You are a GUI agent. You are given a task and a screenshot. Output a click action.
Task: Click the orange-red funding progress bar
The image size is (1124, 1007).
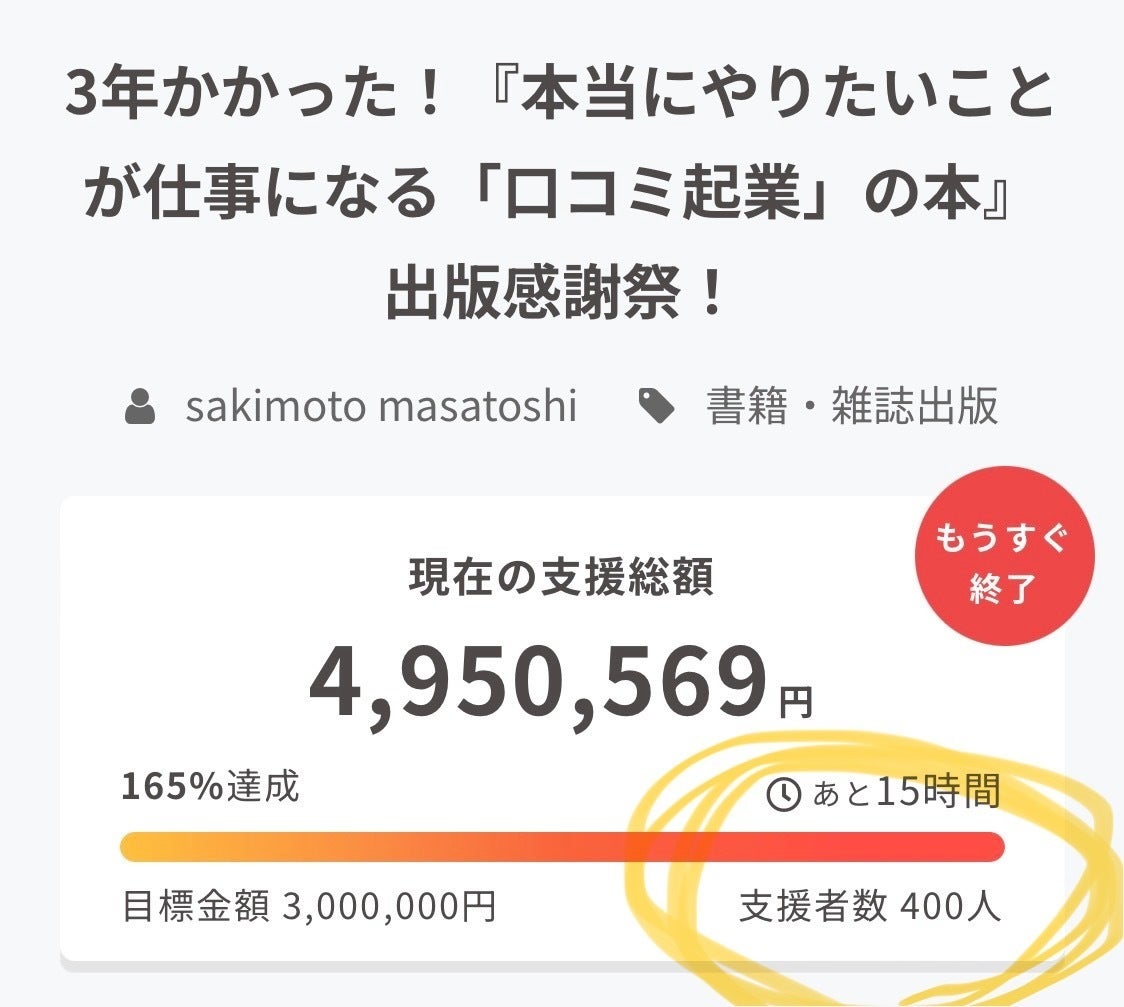561,846
